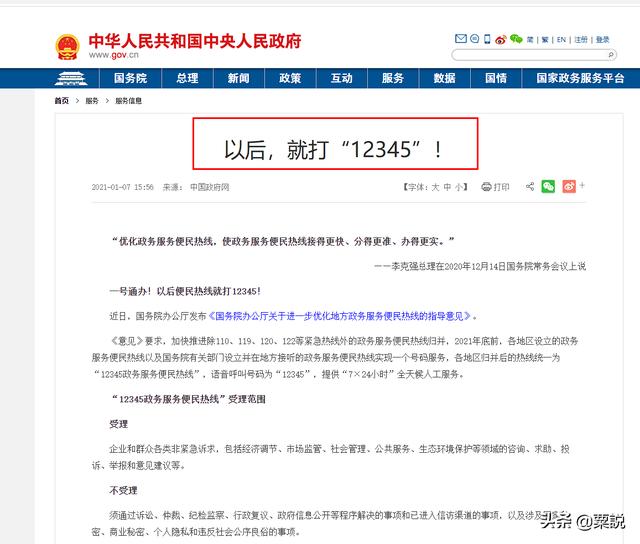Share article via red Weibo icon
Screen dimensions: 640x544
[569, 187]
